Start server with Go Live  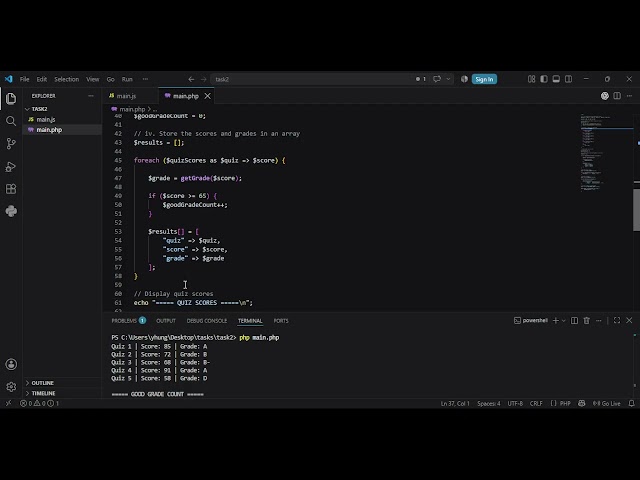(x=607, y=403)
